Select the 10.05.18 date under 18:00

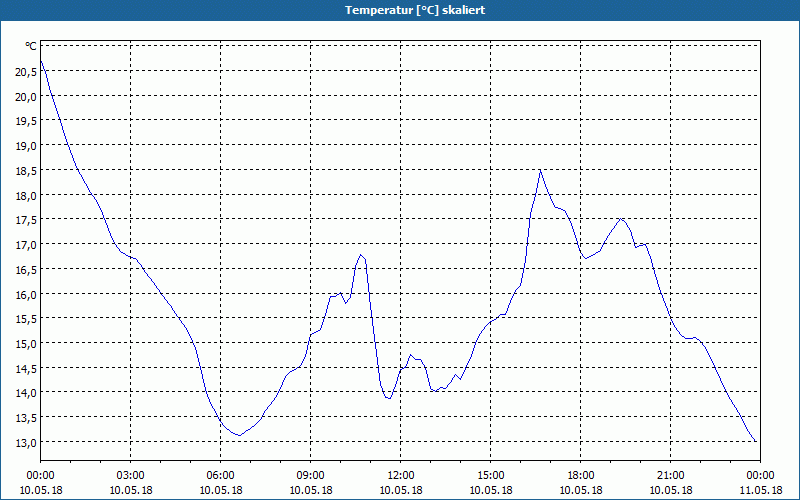pos(581,491)
